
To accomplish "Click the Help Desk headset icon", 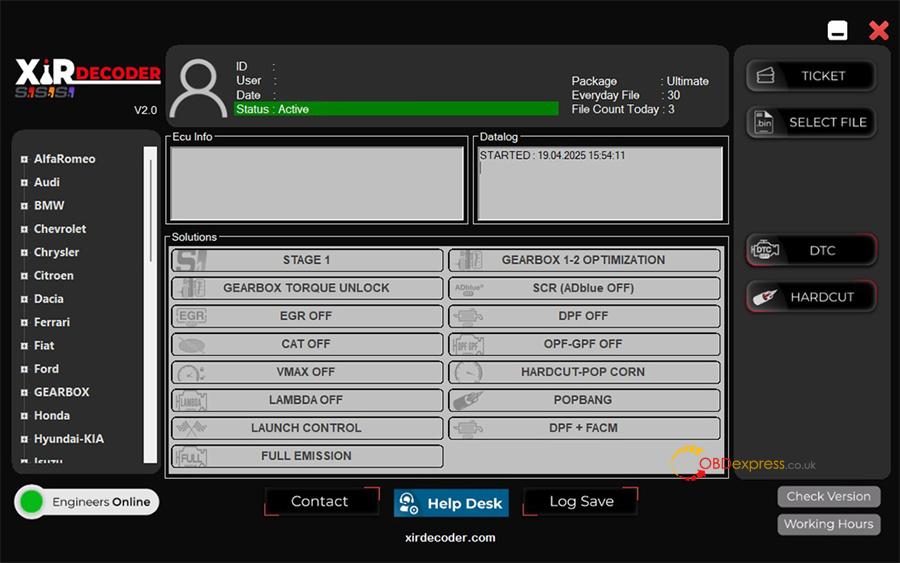I will click(x=409, y=503).
